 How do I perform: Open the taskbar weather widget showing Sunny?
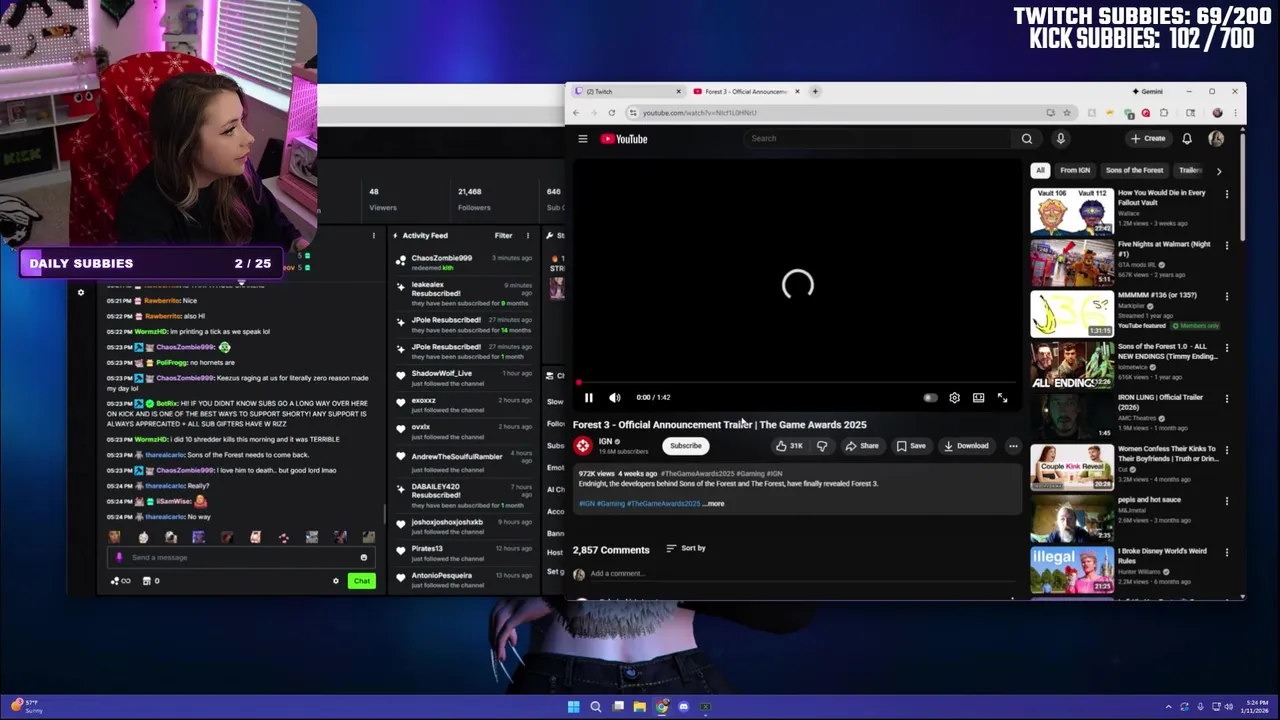(x=27, y=707)
